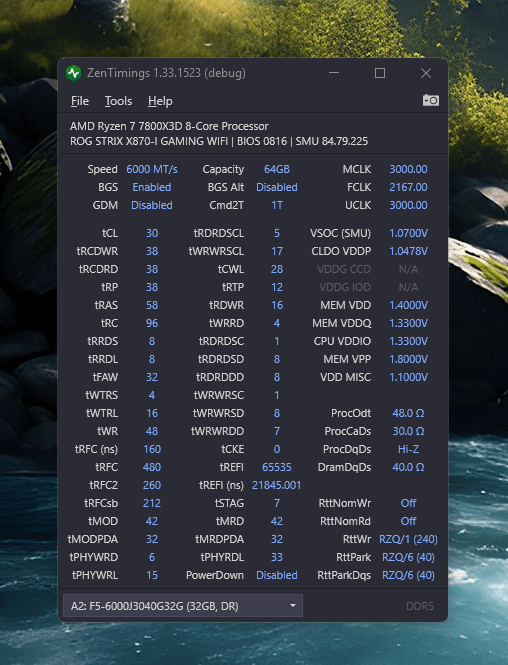Click the ProcOdt value 48.0 Ω
The image size is (508, 665).
[408, 413]
